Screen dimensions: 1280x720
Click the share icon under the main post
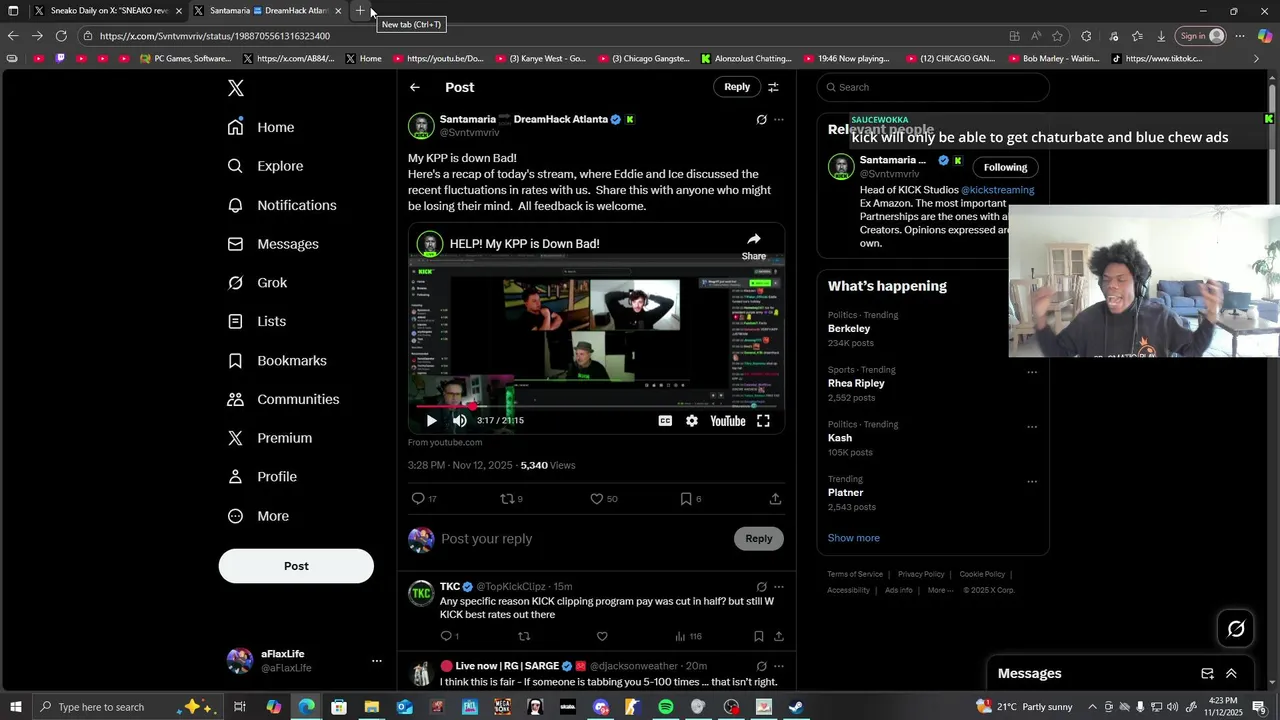775,499
